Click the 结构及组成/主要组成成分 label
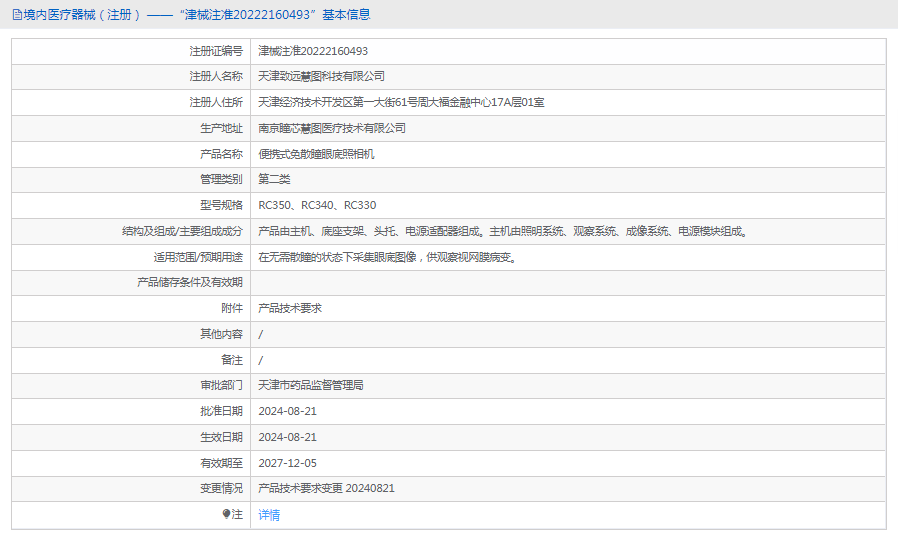Image resolution: width=898 pixels, height=535 pixels. tap(182, 231)
